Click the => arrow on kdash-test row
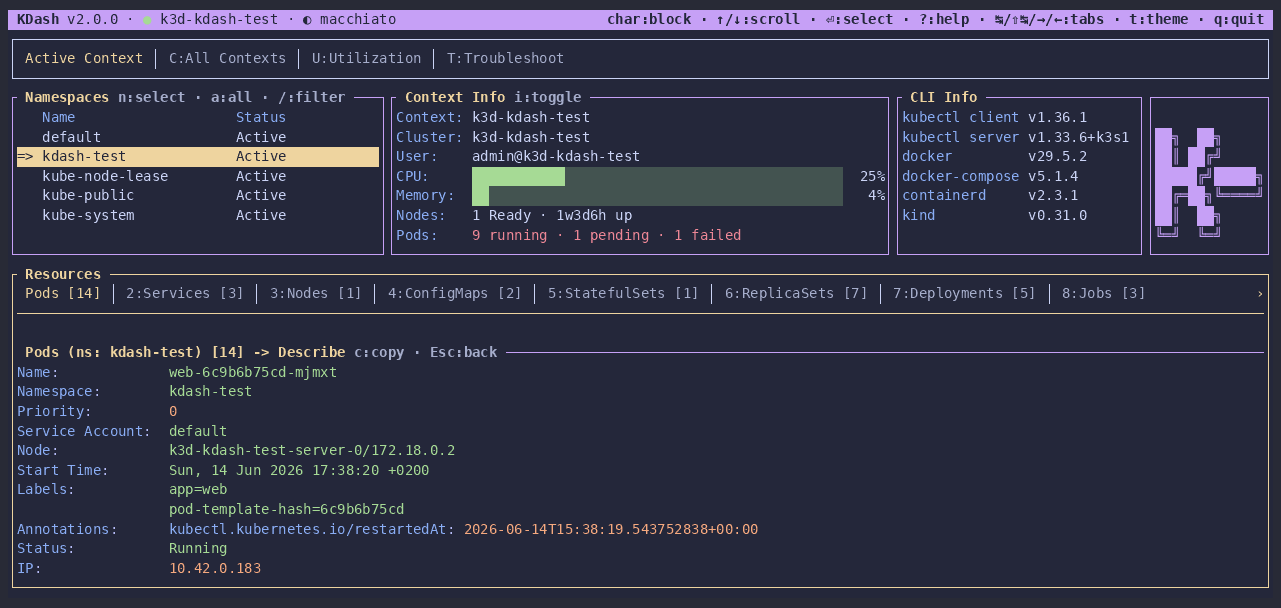This screenshot has height=608, width=1281. 26,156
